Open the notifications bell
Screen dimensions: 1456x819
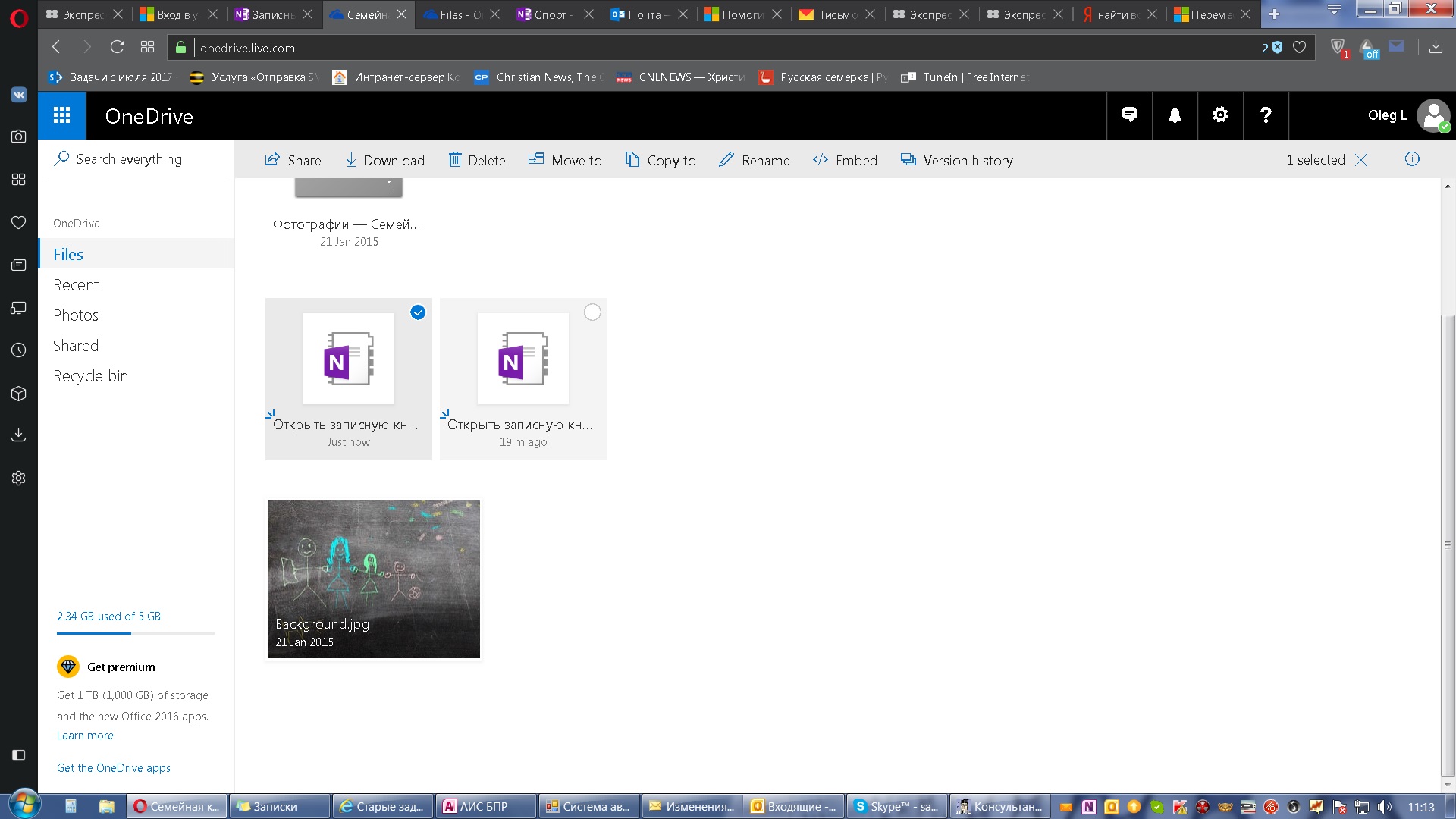click(x=1175, y=115)
